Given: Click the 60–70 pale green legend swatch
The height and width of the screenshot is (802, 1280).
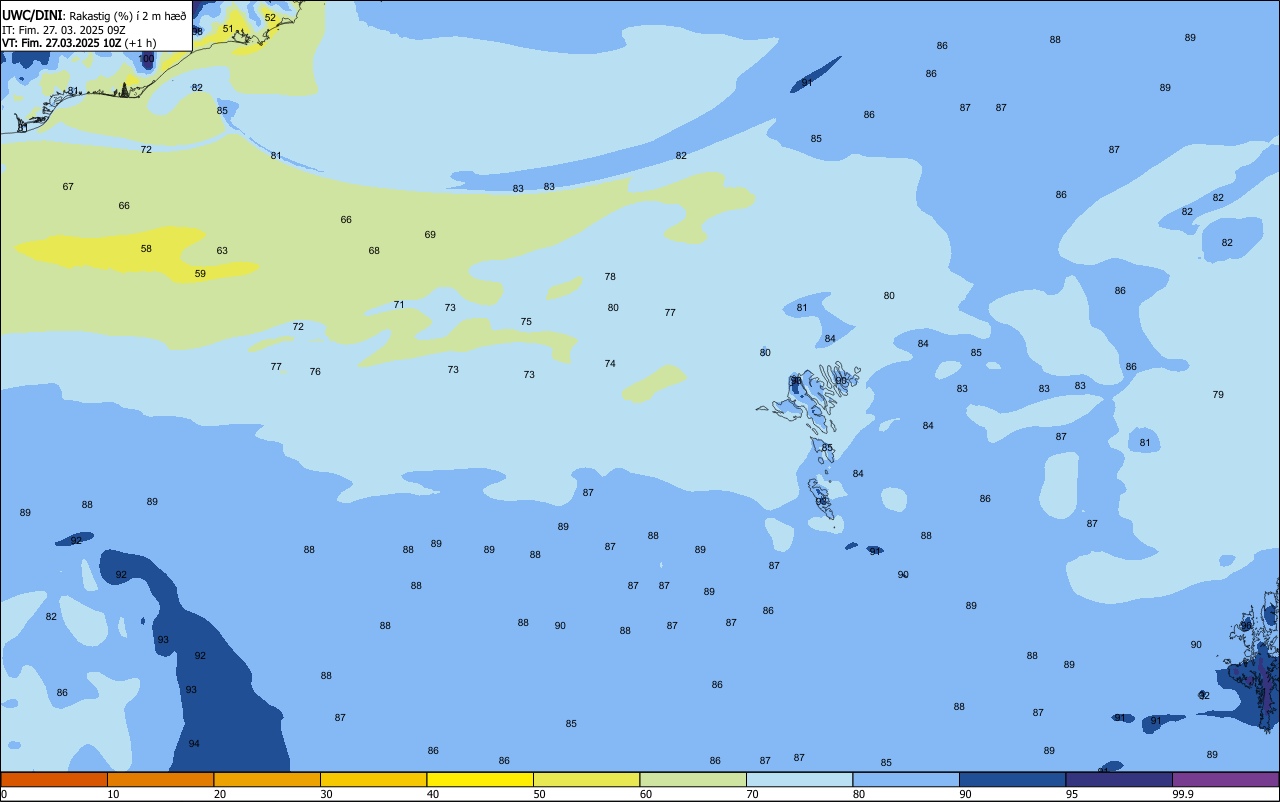Looking at the screenshot, I should click(693, 779).
